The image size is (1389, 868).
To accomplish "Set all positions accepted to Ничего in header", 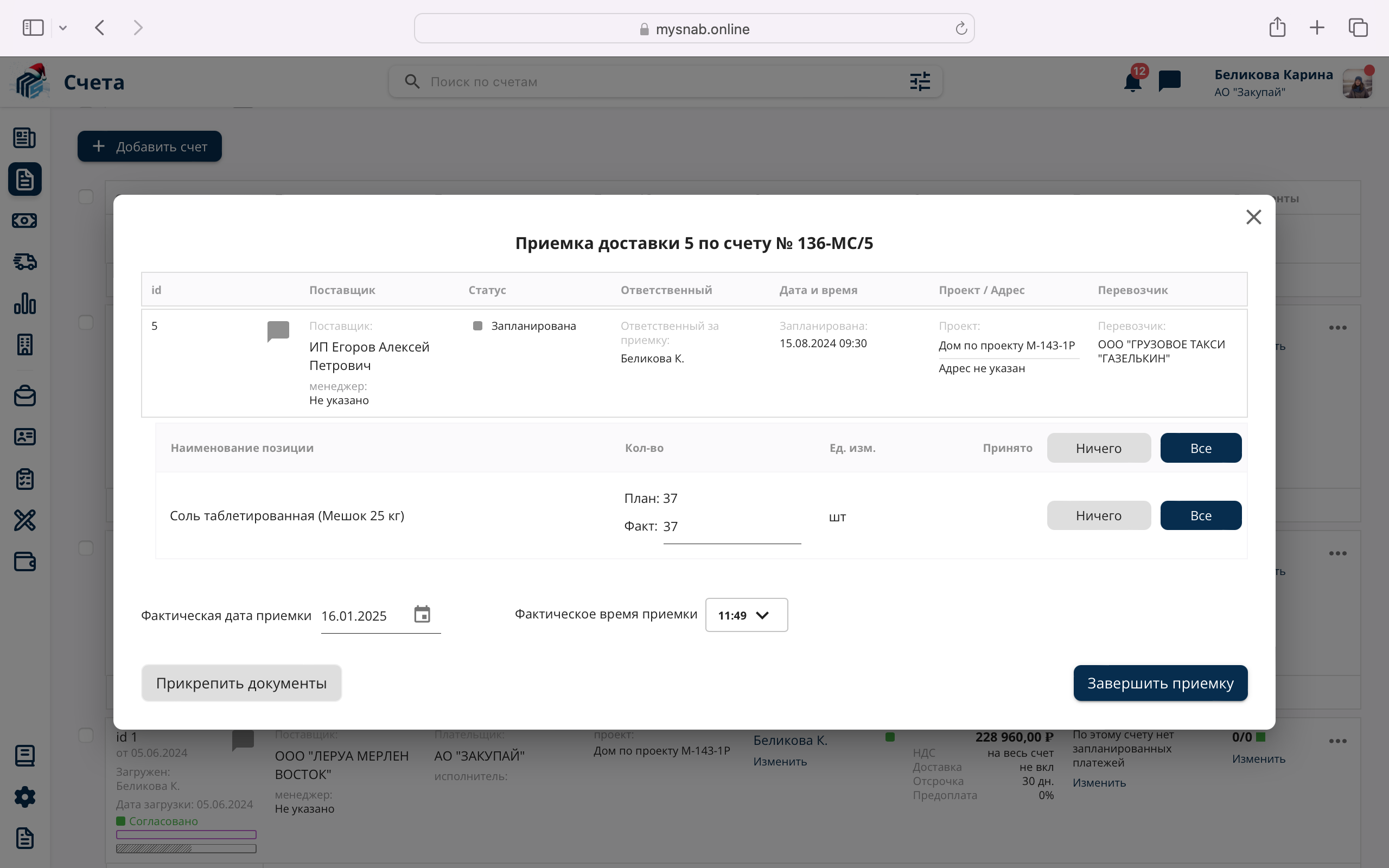I will pyautogui.click(x=1098, y=448).
